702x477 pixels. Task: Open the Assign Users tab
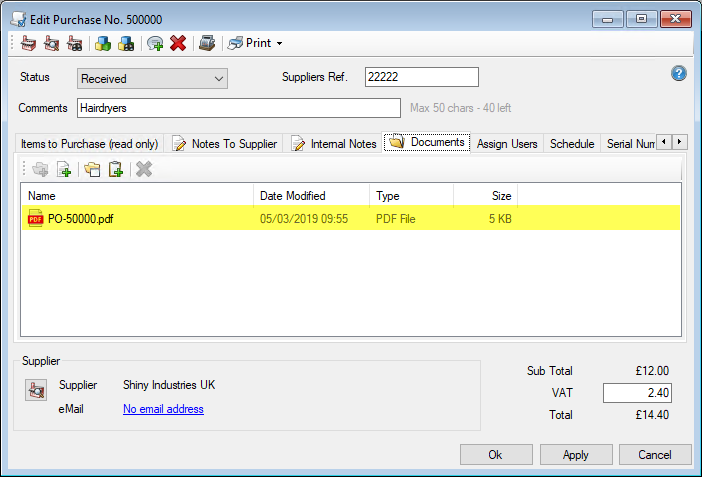click(x=507, y=144)
